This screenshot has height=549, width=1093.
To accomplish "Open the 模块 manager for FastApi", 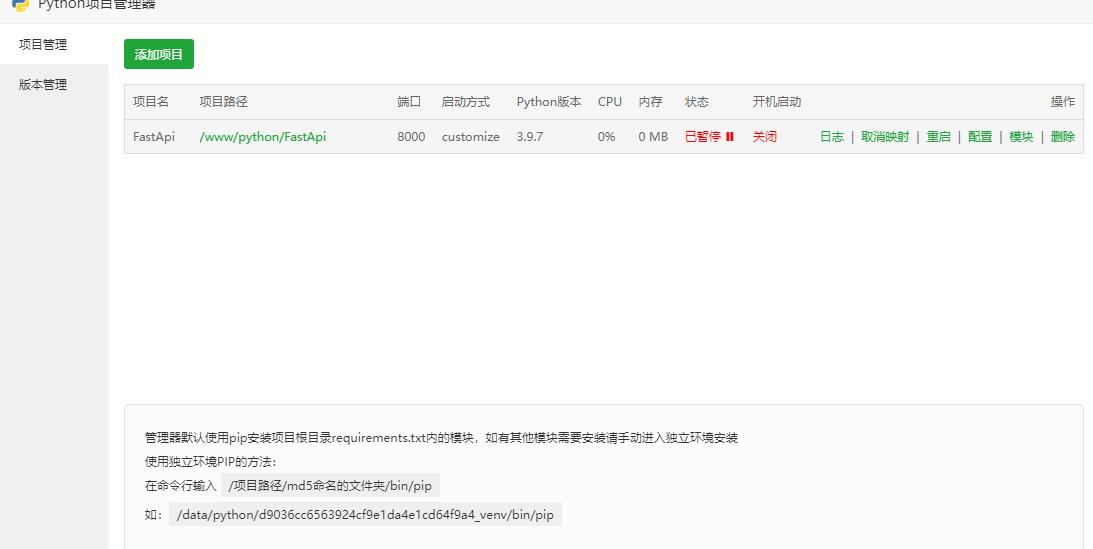I will [1021, 137].
